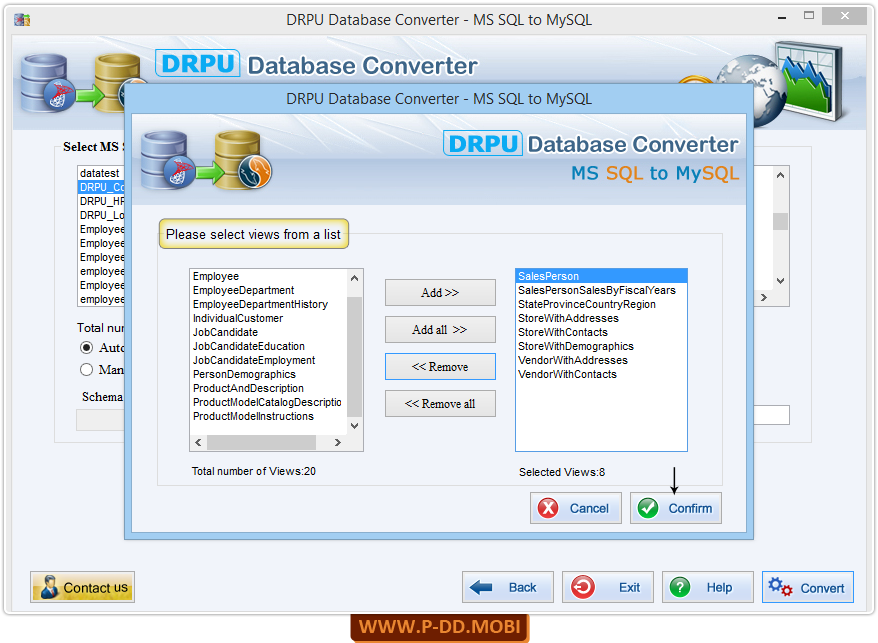
Task: Click up arrow of main window list scrollbar
Action: click(x=781, y=175)
